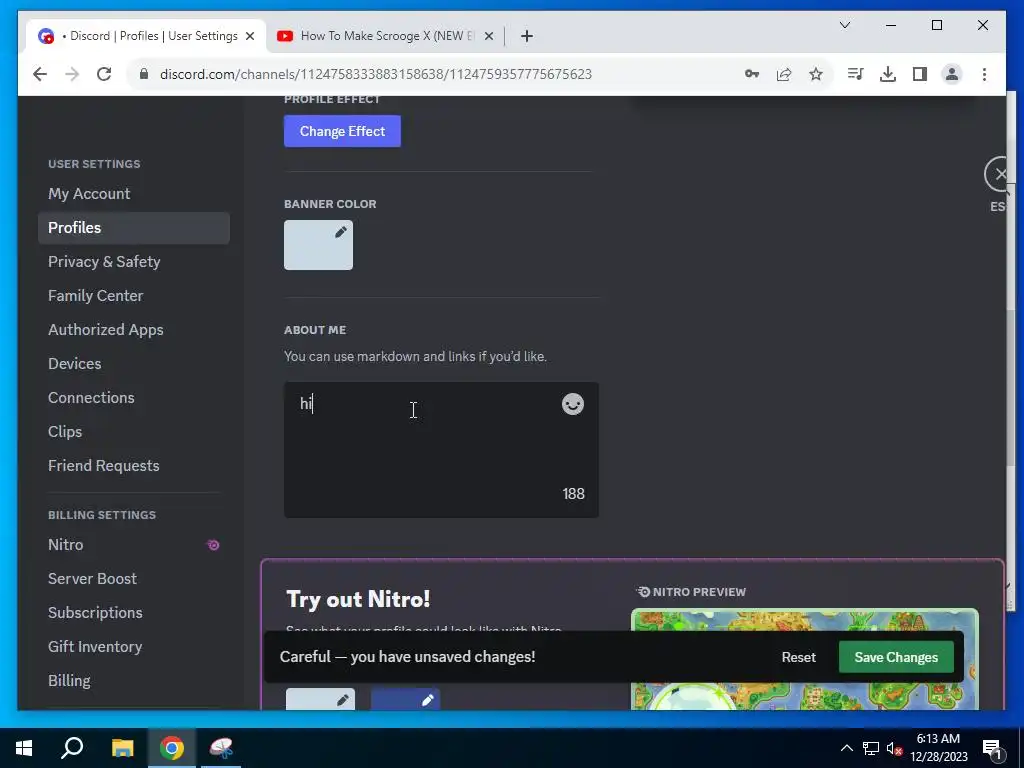Show hidden system tray icons
Screen dimensions: 1024x768
point(846,748)
